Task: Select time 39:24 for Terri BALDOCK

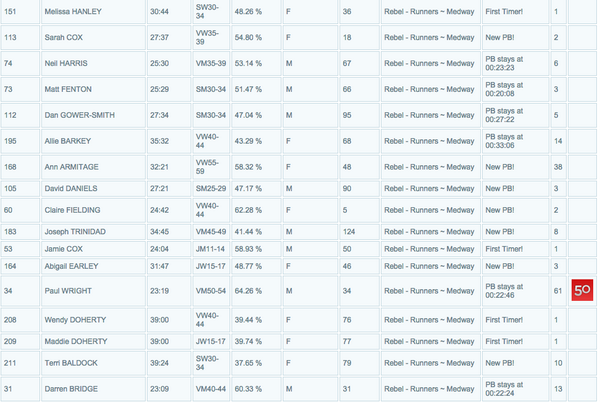Action: pyautogui.click(x=160, y=363)
